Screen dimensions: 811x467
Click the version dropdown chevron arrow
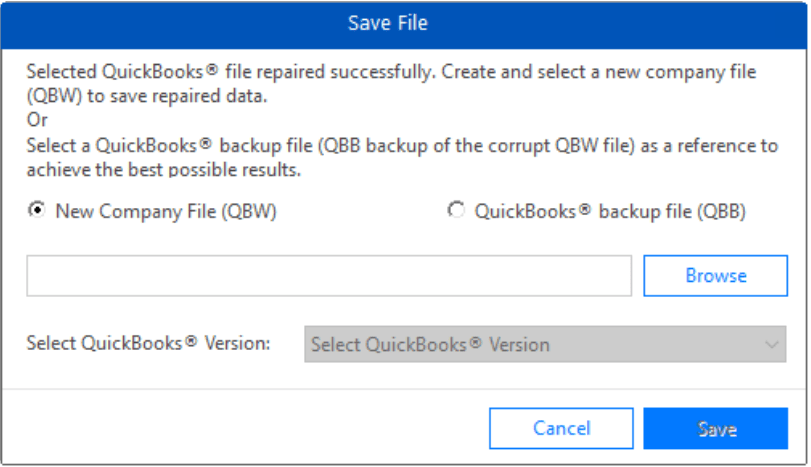771,344
